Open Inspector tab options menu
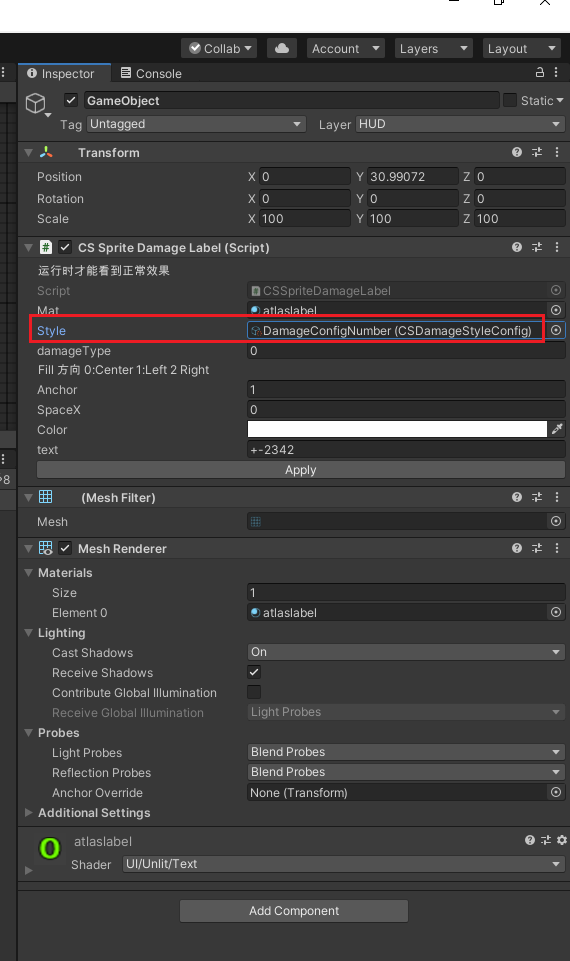The width and height of the screenshot is (570, 961). click(557, 72)
